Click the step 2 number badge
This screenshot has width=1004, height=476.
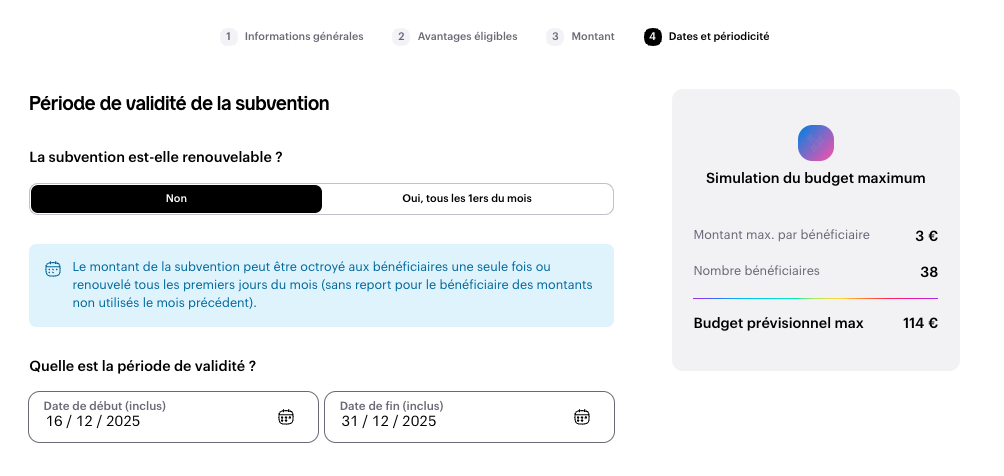pyautogui.click(x=401, y=37)
